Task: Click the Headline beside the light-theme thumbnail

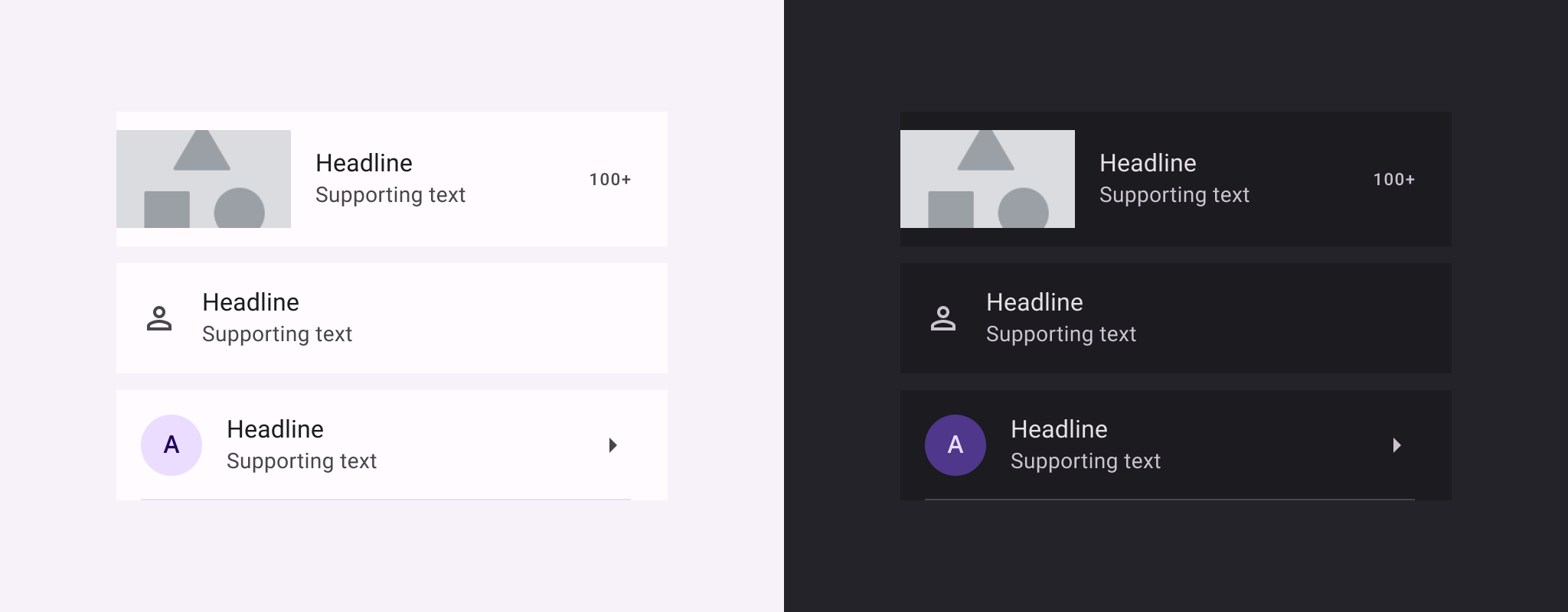Action: coord(364,163)
